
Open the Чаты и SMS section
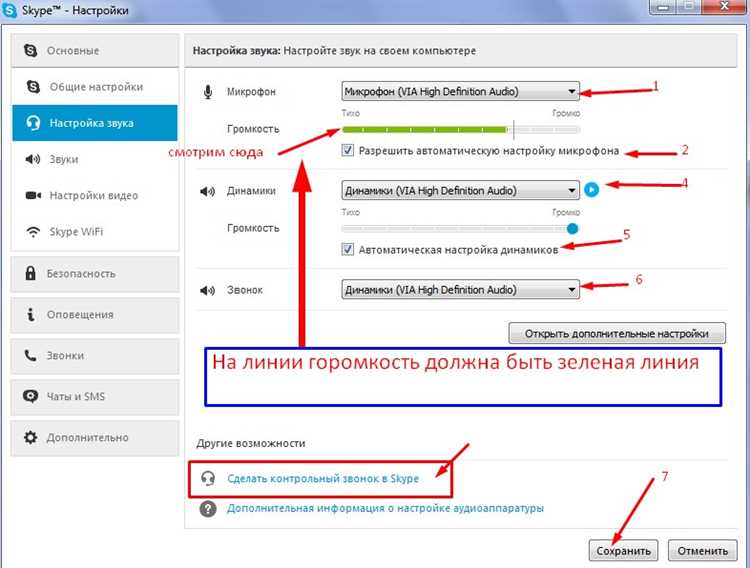pyautogui.click(x=95, y=397)
